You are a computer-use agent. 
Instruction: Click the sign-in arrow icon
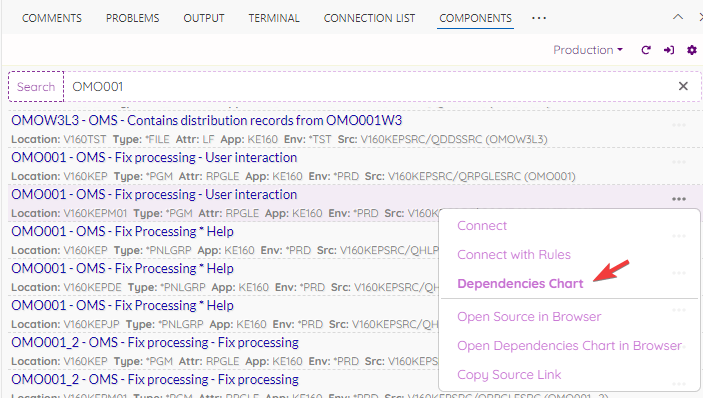tap(669, 50)
